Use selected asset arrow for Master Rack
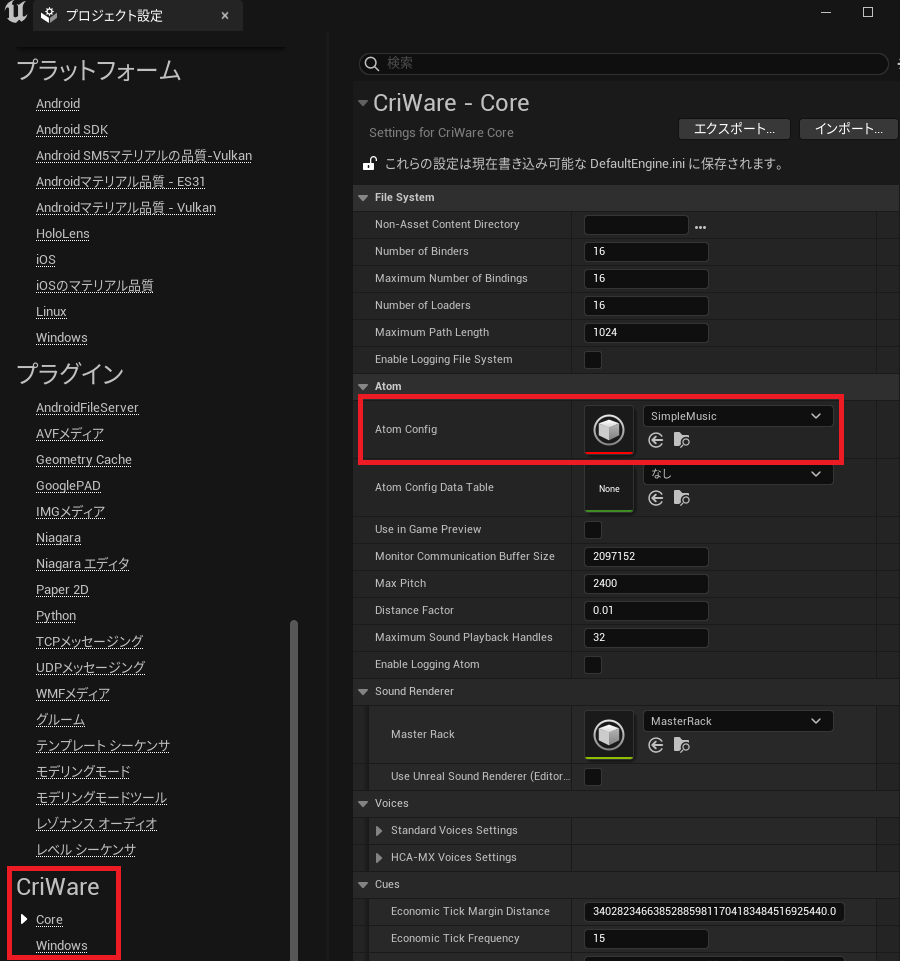 click(656, 745)
